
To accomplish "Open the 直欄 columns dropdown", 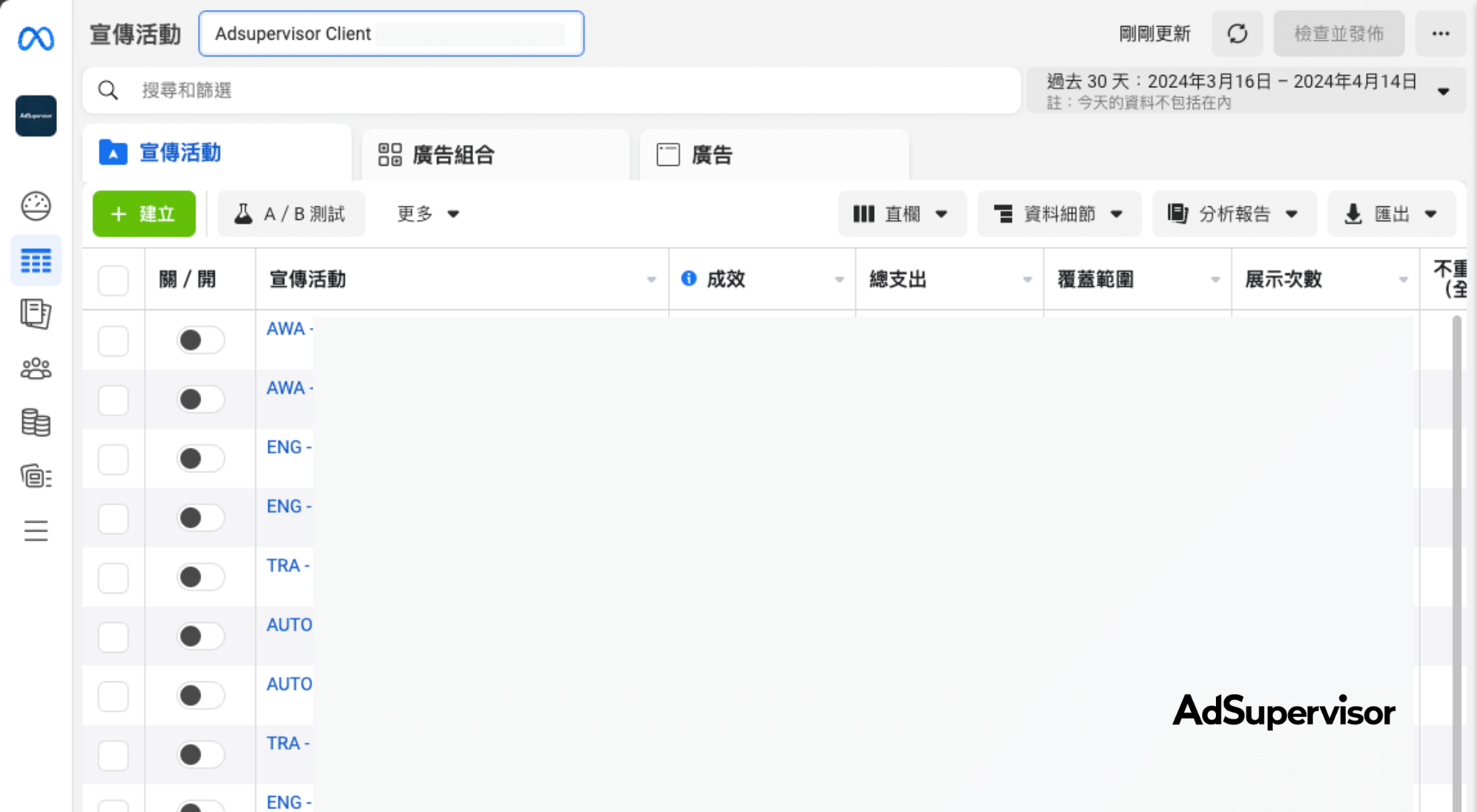I will click(x=901, y=214).
